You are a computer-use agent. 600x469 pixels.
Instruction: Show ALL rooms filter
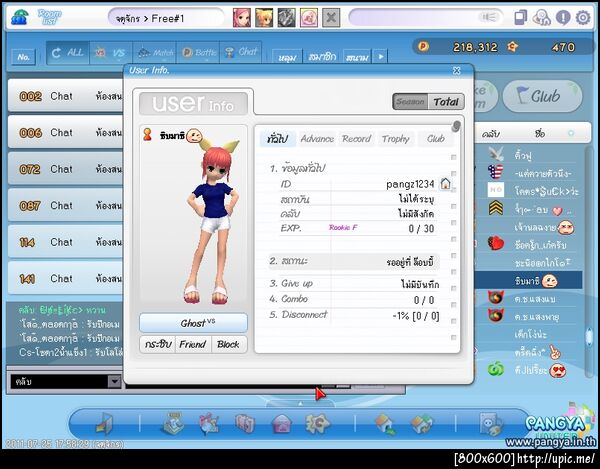68,53
